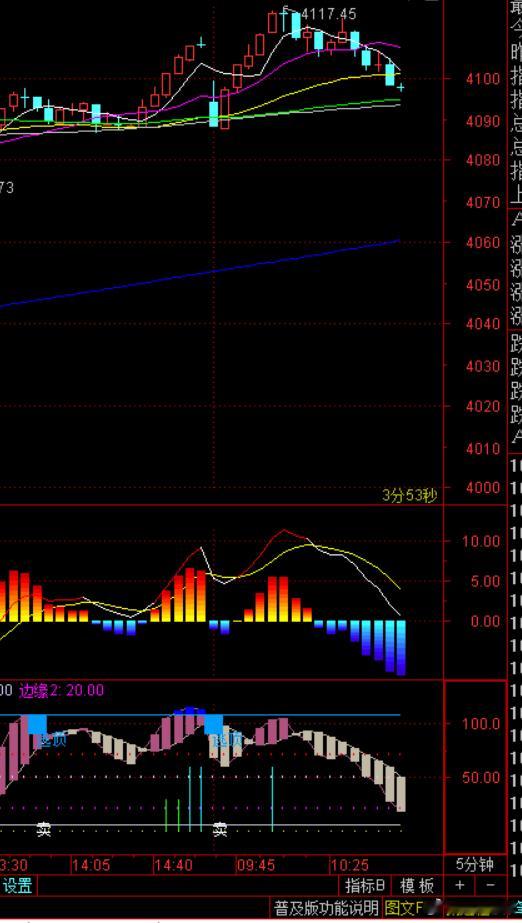This screenshot has width=522, height=923.
Task: Click the 4050 price axis value
Action: point(483,285)
